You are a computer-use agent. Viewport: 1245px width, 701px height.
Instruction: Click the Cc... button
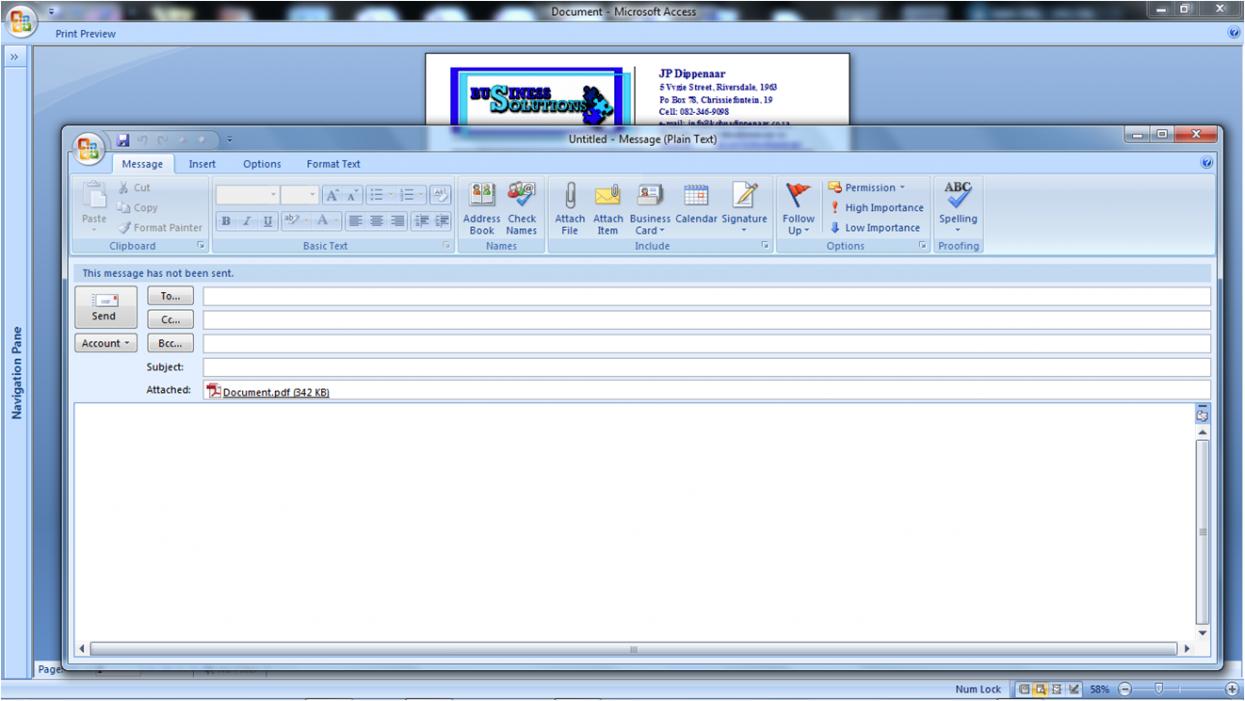click(169, 319)
